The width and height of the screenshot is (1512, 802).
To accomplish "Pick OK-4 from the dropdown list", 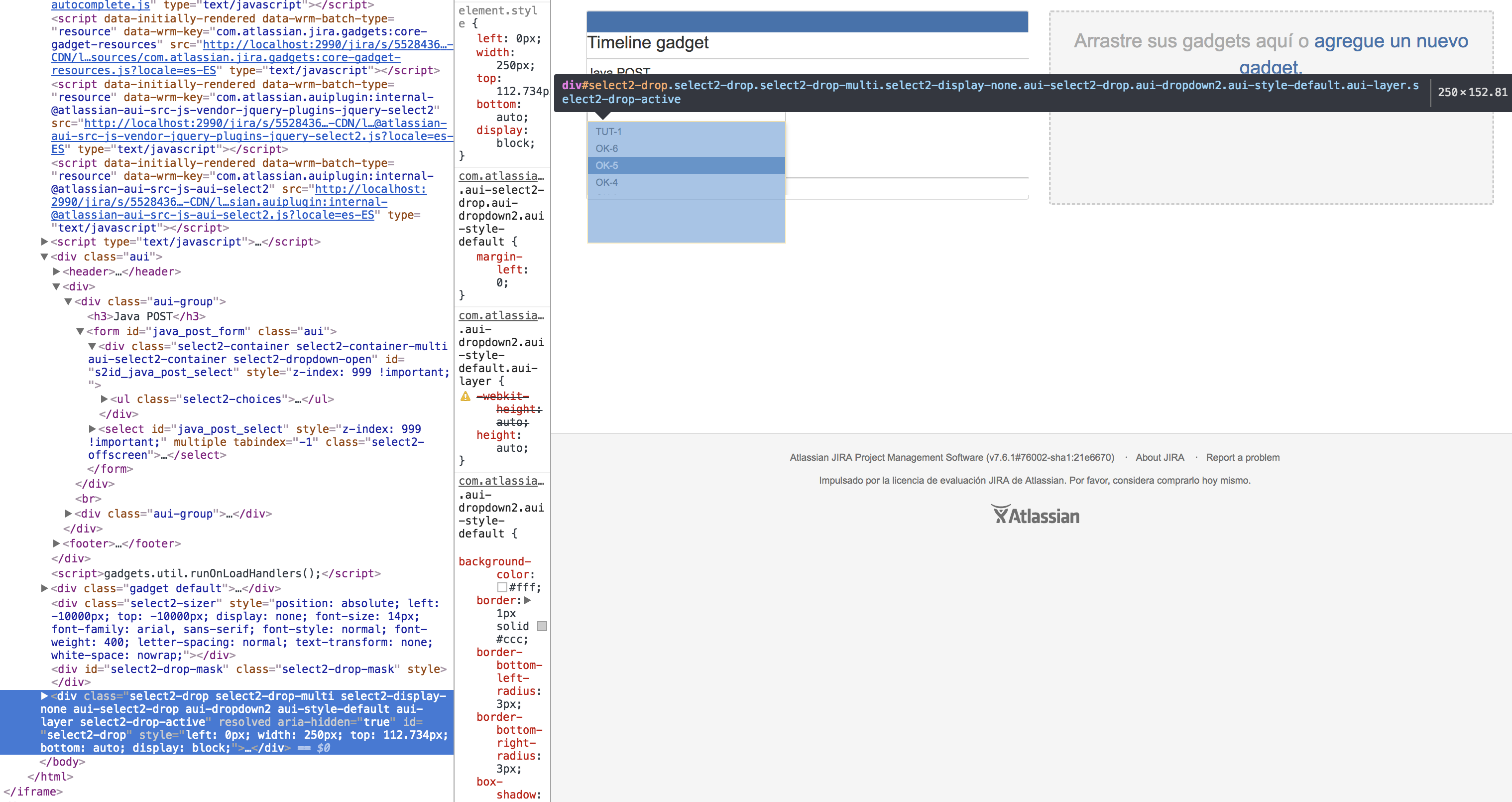I will (686, 183).
